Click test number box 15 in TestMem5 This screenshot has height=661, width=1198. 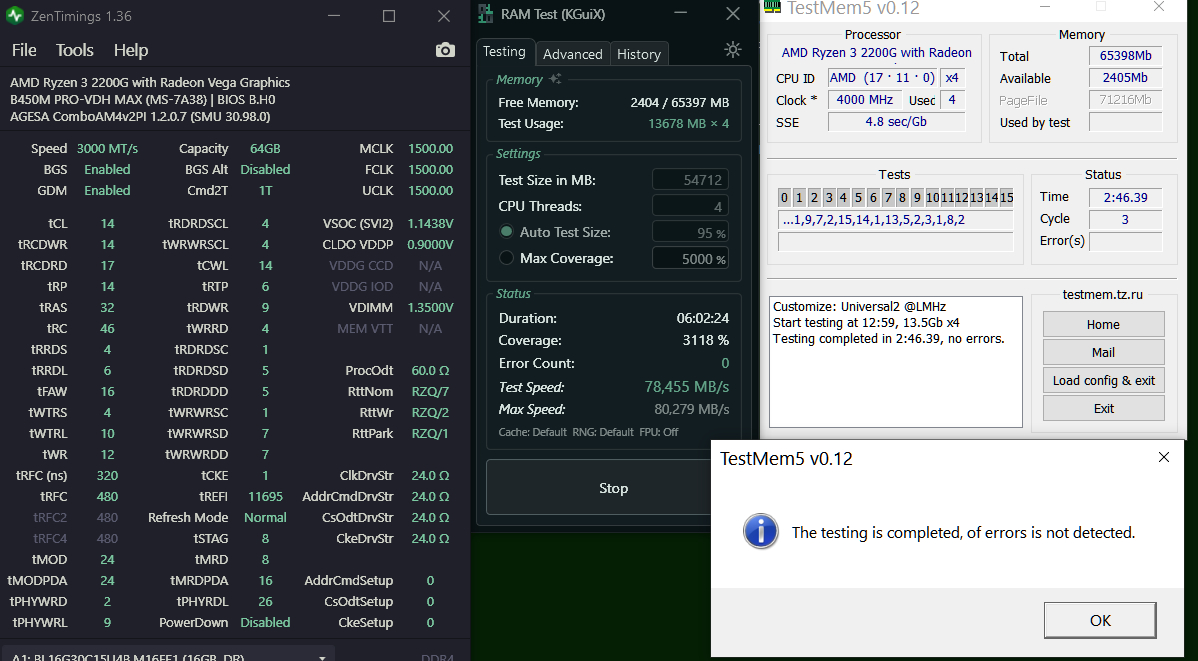tap(1006, 198)
